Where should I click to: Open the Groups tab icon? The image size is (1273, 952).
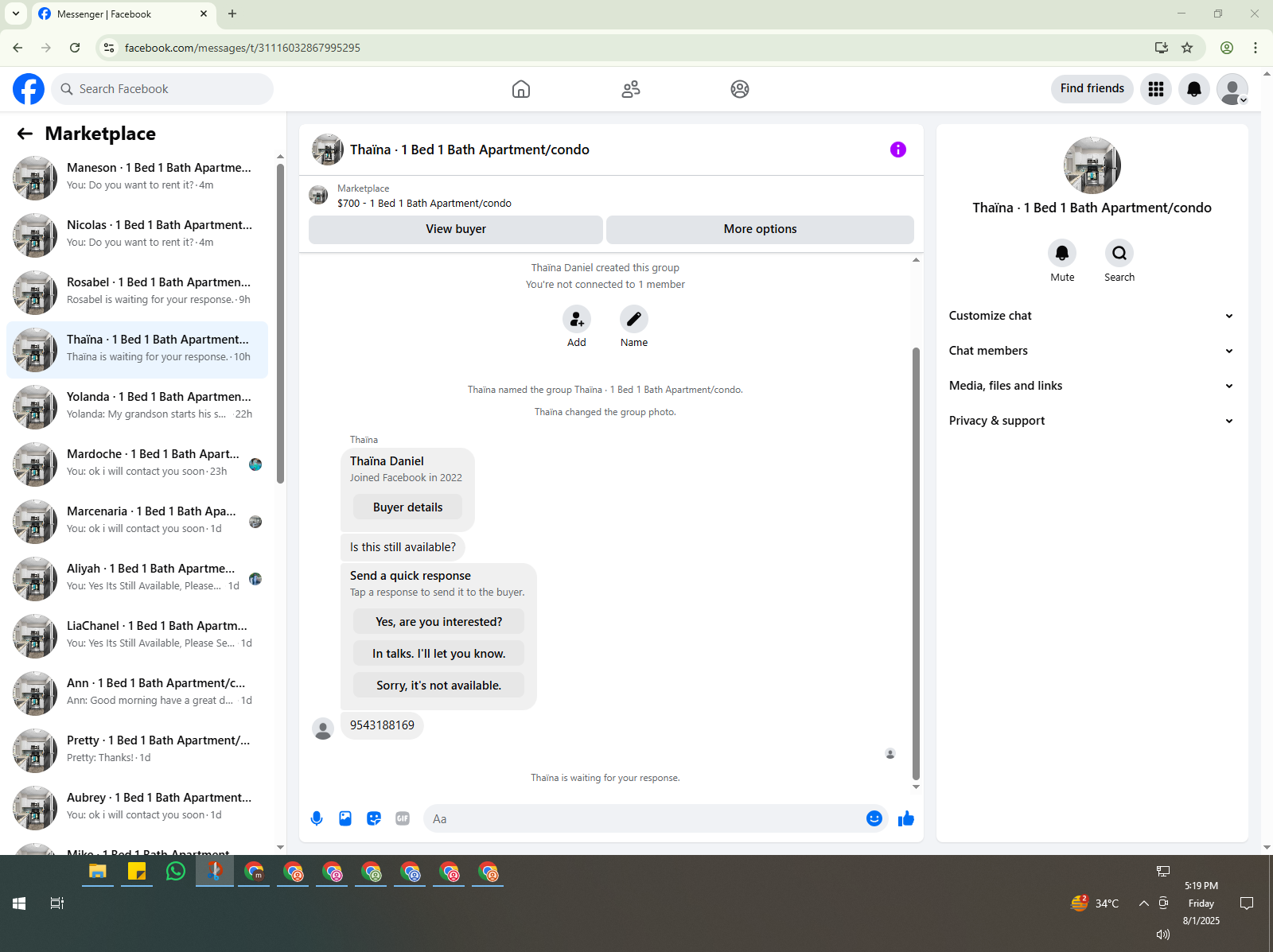point(740,89)
